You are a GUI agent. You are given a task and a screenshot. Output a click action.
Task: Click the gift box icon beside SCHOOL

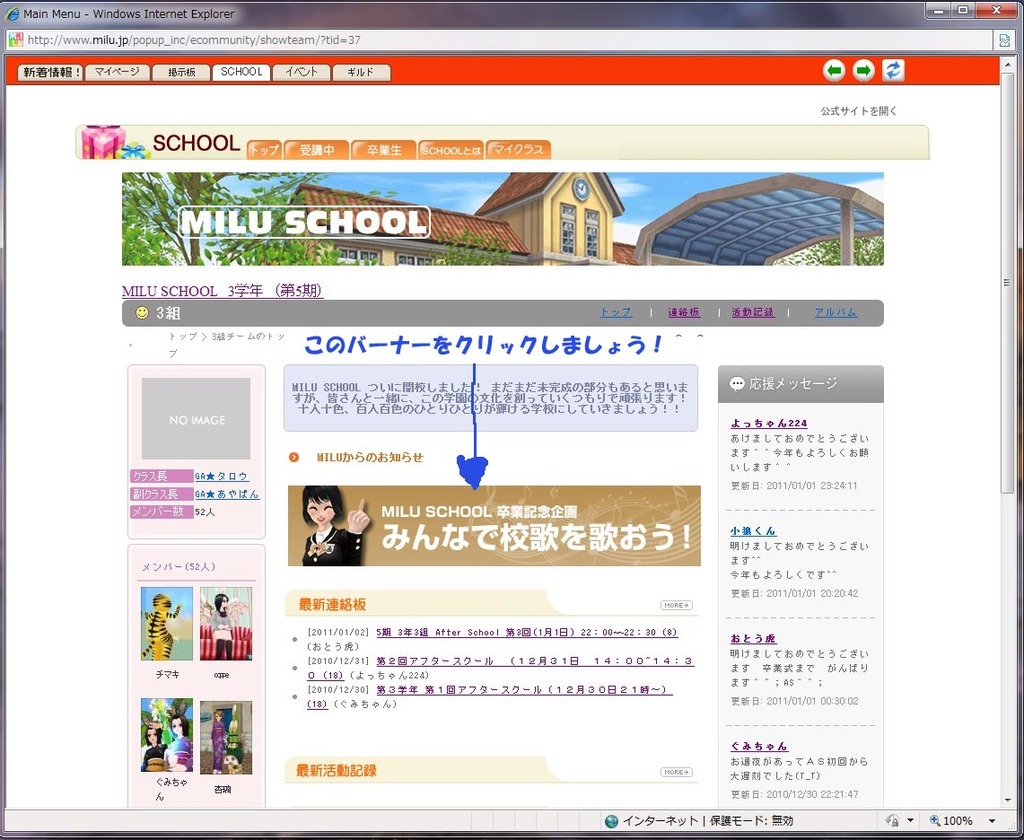tap(103, 143)
